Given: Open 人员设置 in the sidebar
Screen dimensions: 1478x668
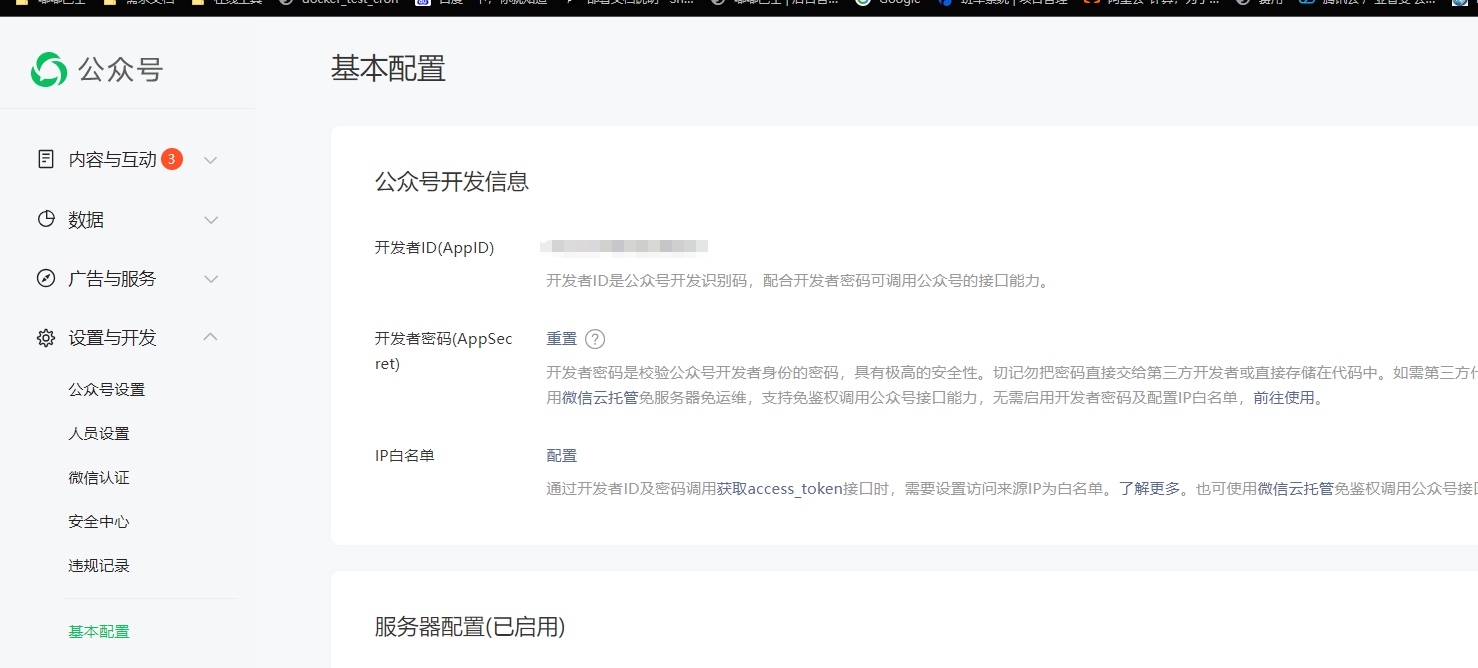Looking at the screenshot, I should click(x=99, y=434).
